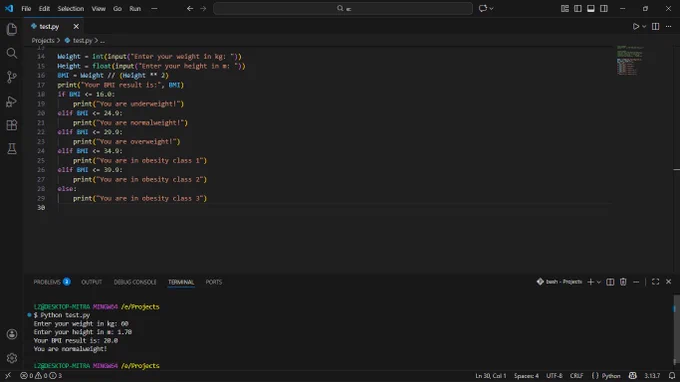680x382 pixels.
Task: Close the terminal panel
Action: coord(668,282)
